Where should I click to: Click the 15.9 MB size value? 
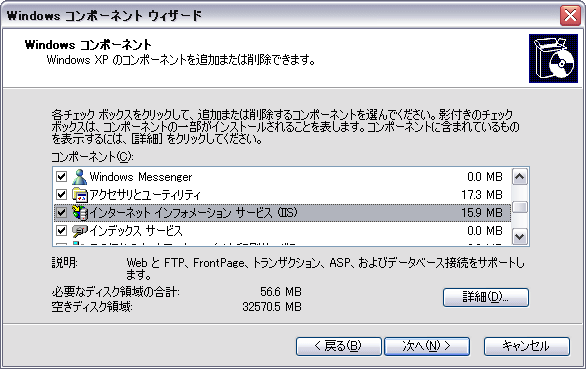point(482,213)
